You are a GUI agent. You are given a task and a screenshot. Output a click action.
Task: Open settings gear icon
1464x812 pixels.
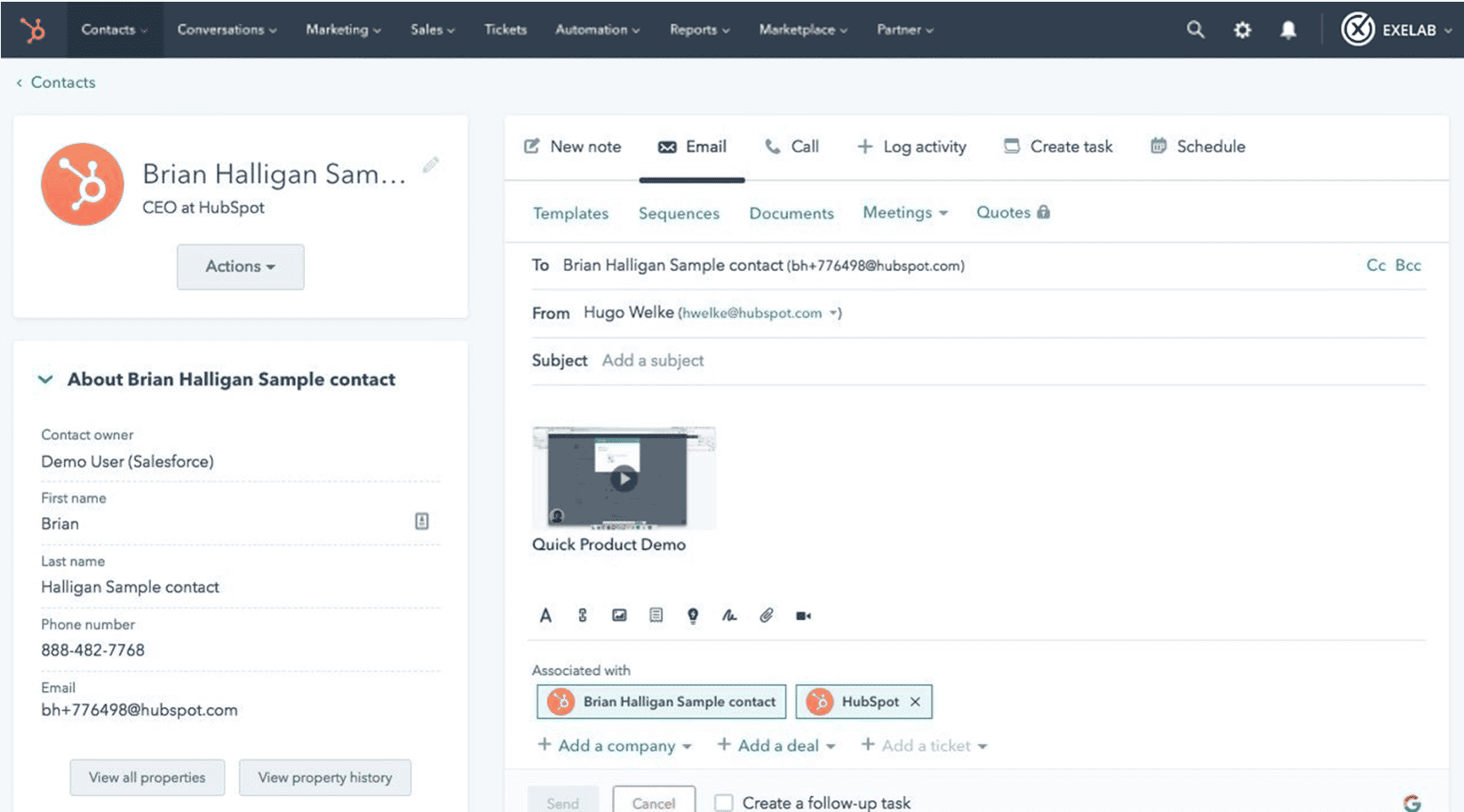pos(1242,30)
